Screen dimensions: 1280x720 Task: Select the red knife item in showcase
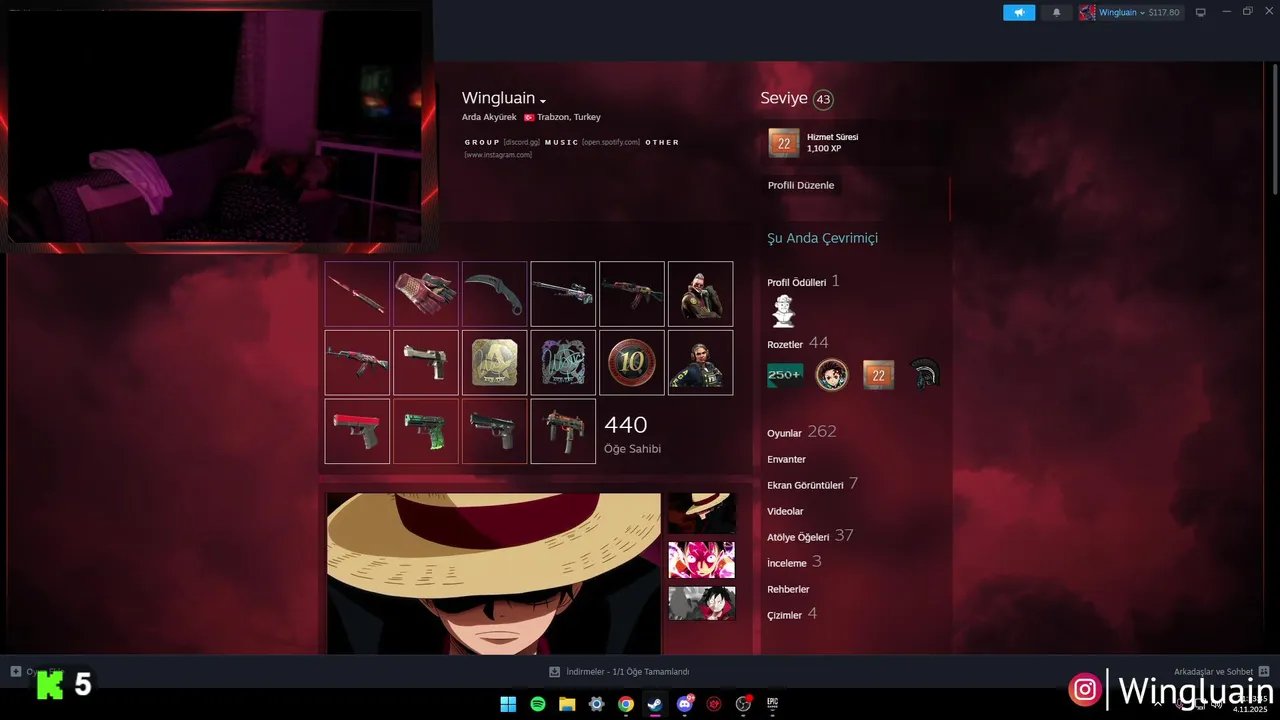pyautogui.click(x=357, y=294)
